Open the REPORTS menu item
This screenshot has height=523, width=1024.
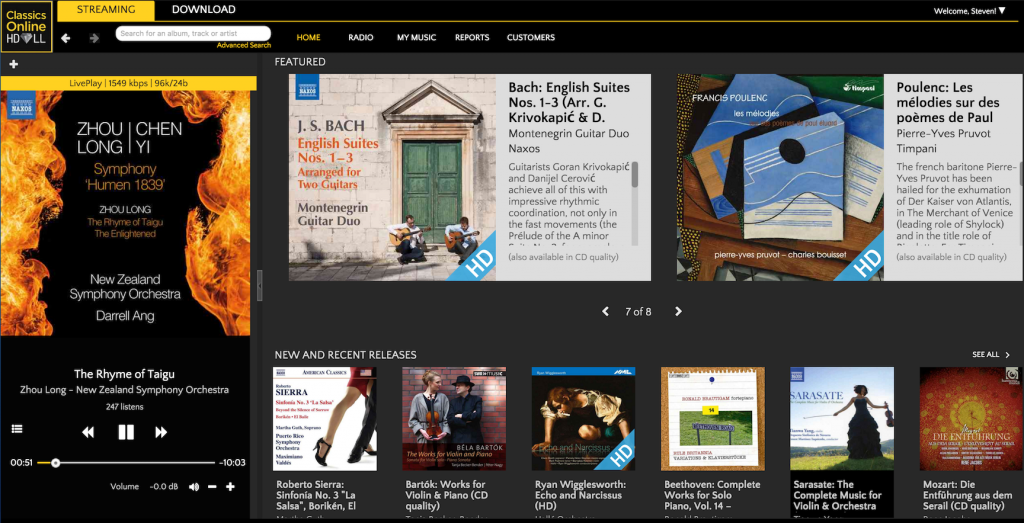472,37
